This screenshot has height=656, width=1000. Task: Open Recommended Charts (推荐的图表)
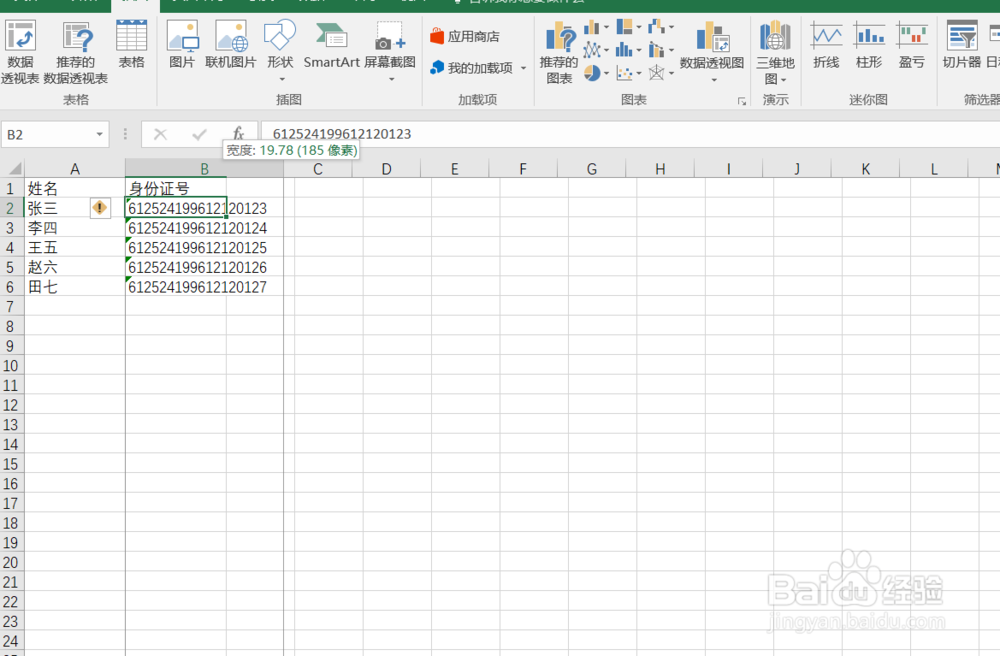(559, 52)
